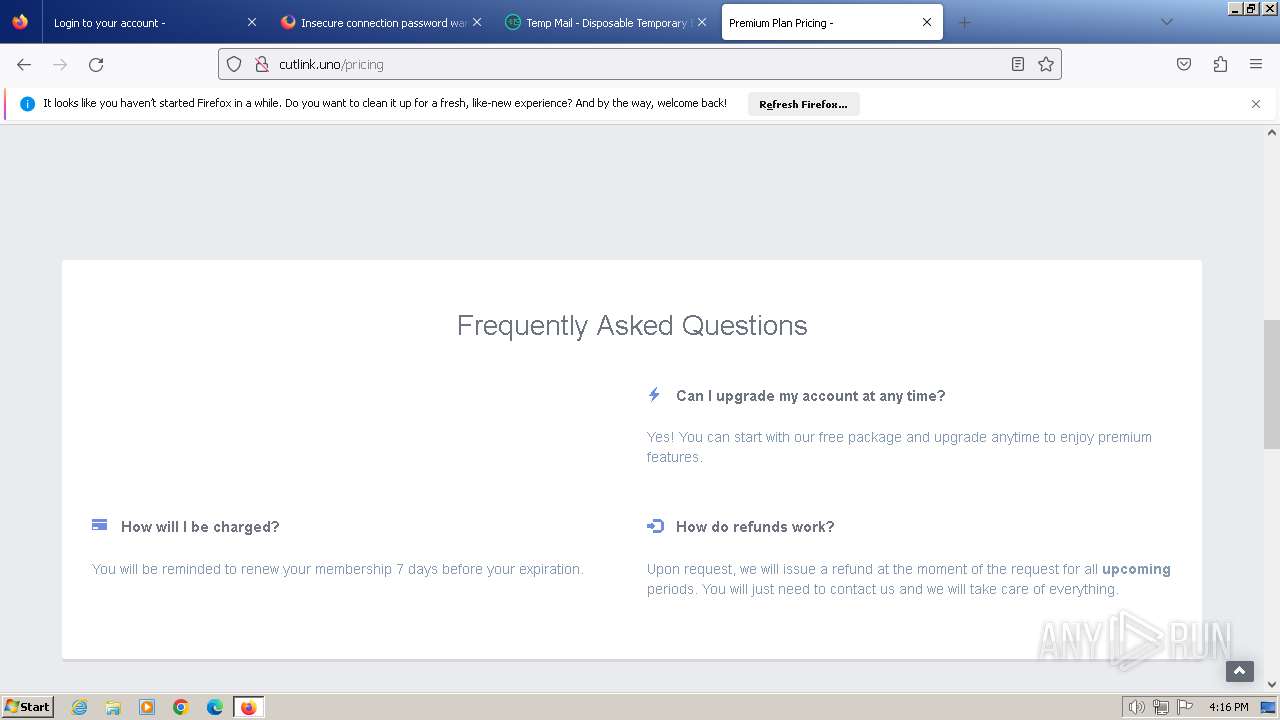Open media player from taskbar
Viewport: 1280px width, 720px height.
pyautogui.click(x=147, y=707)
